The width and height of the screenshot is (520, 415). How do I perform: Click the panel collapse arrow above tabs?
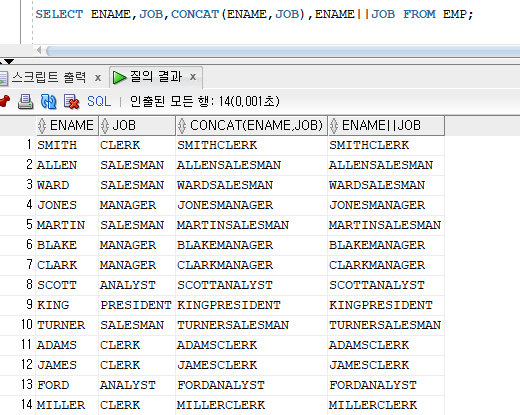pyautogui.click(x=9, y=62)
